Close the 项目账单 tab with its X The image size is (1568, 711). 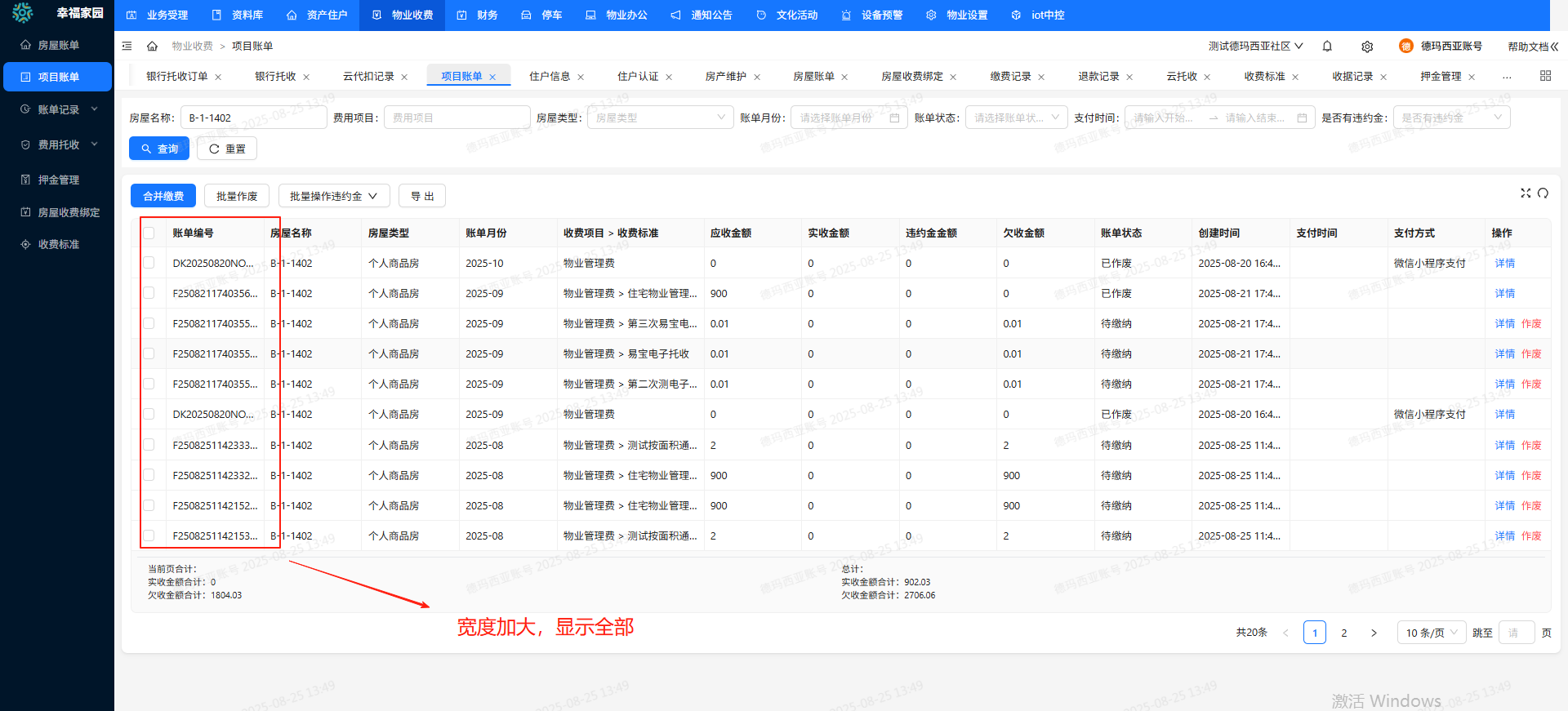(492, 77)
